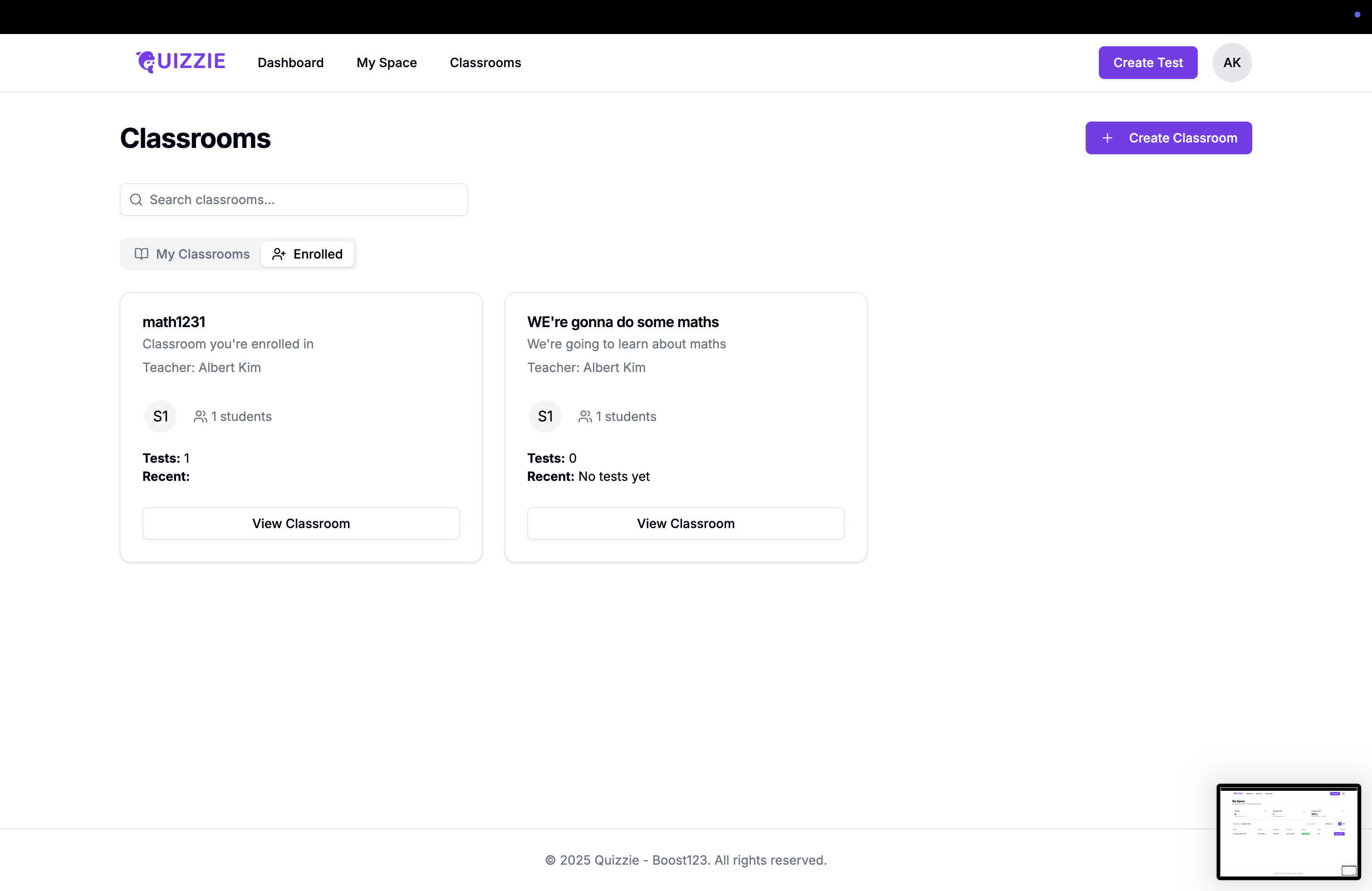
Task: Click students icon on maths classroom card
Action: [584, 416]
